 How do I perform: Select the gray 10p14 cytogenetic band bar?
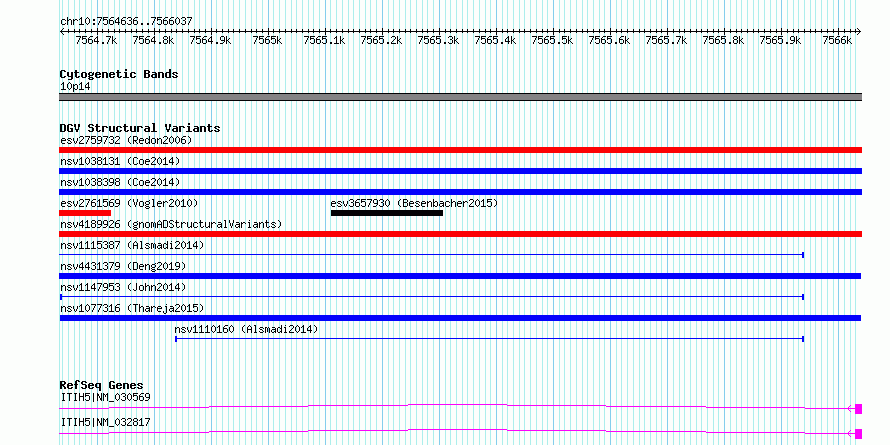tap(460, 97)
